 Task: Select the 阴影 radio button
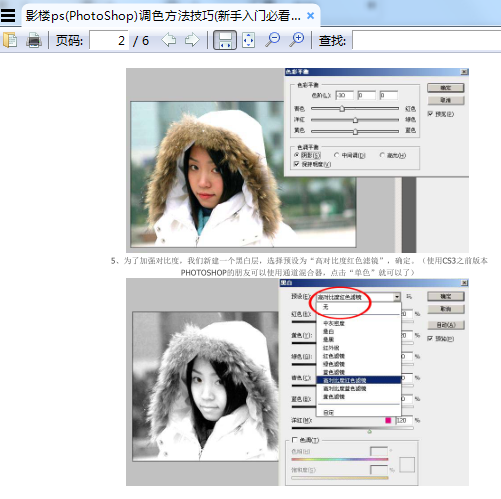click(x=296, y=155)
